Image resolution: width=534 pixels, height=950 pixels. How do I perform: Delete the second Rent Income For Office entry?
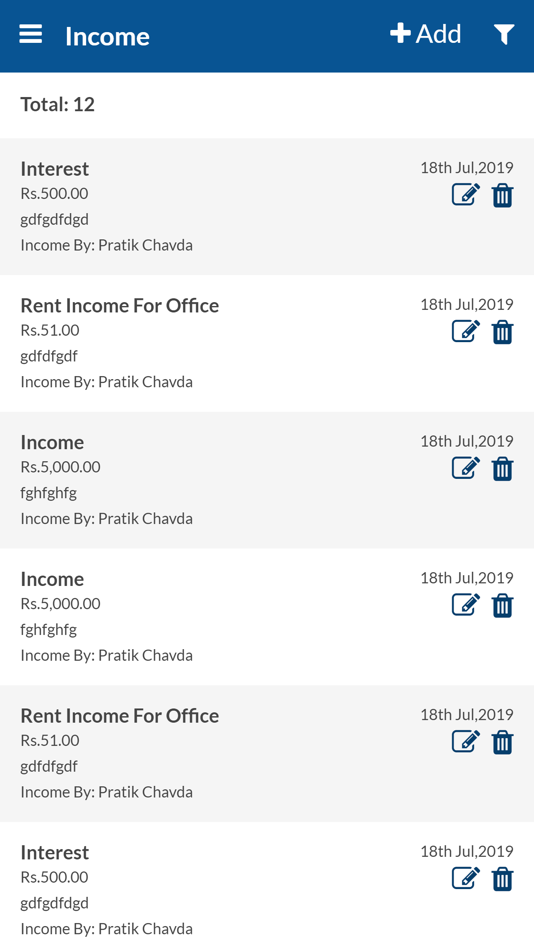[x=502, y=742]
